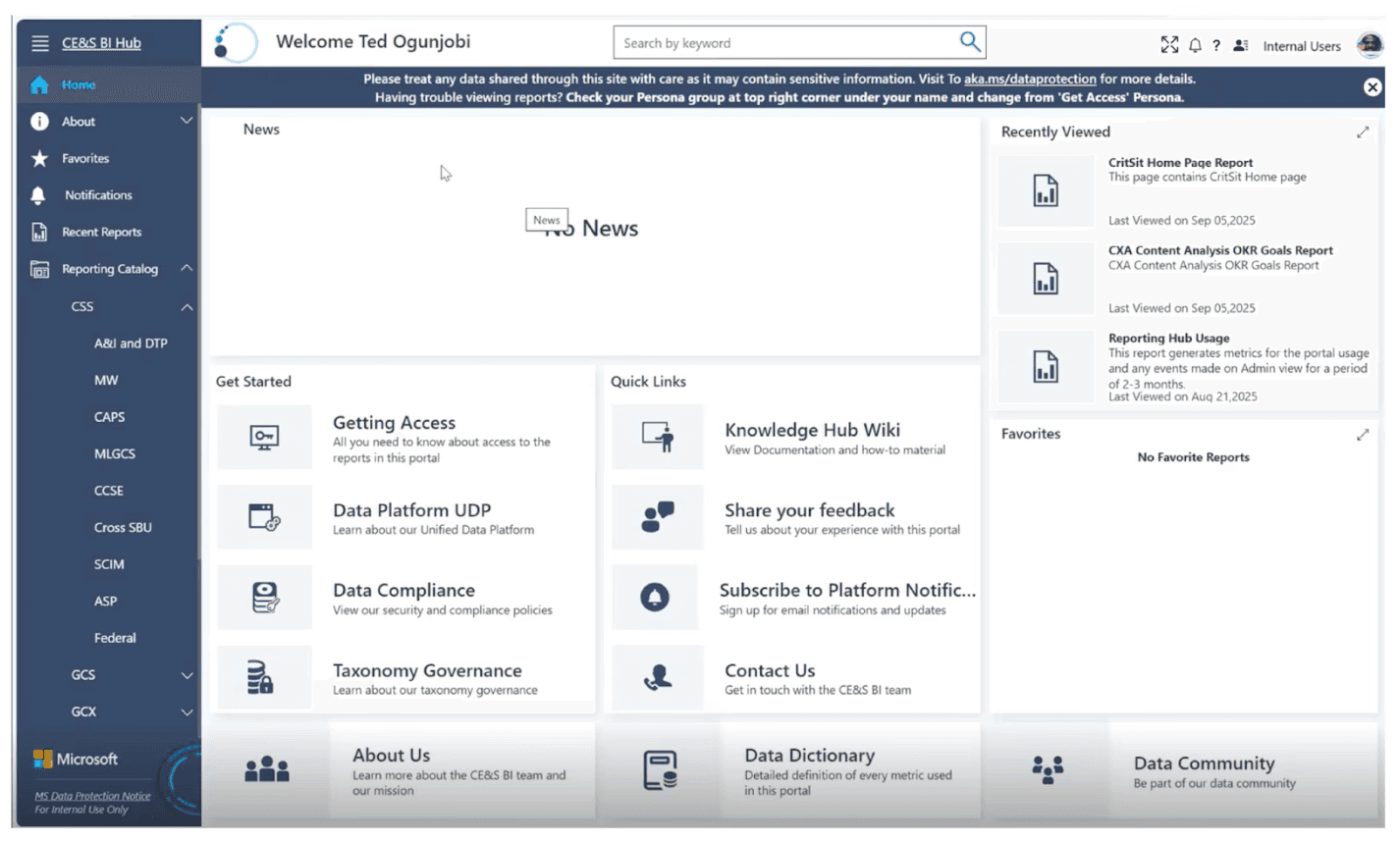Click Subscribe to Platform Notifications bell icon
Image resolution: width=1400 pixels, height=843 pixels.
point(655,597)
